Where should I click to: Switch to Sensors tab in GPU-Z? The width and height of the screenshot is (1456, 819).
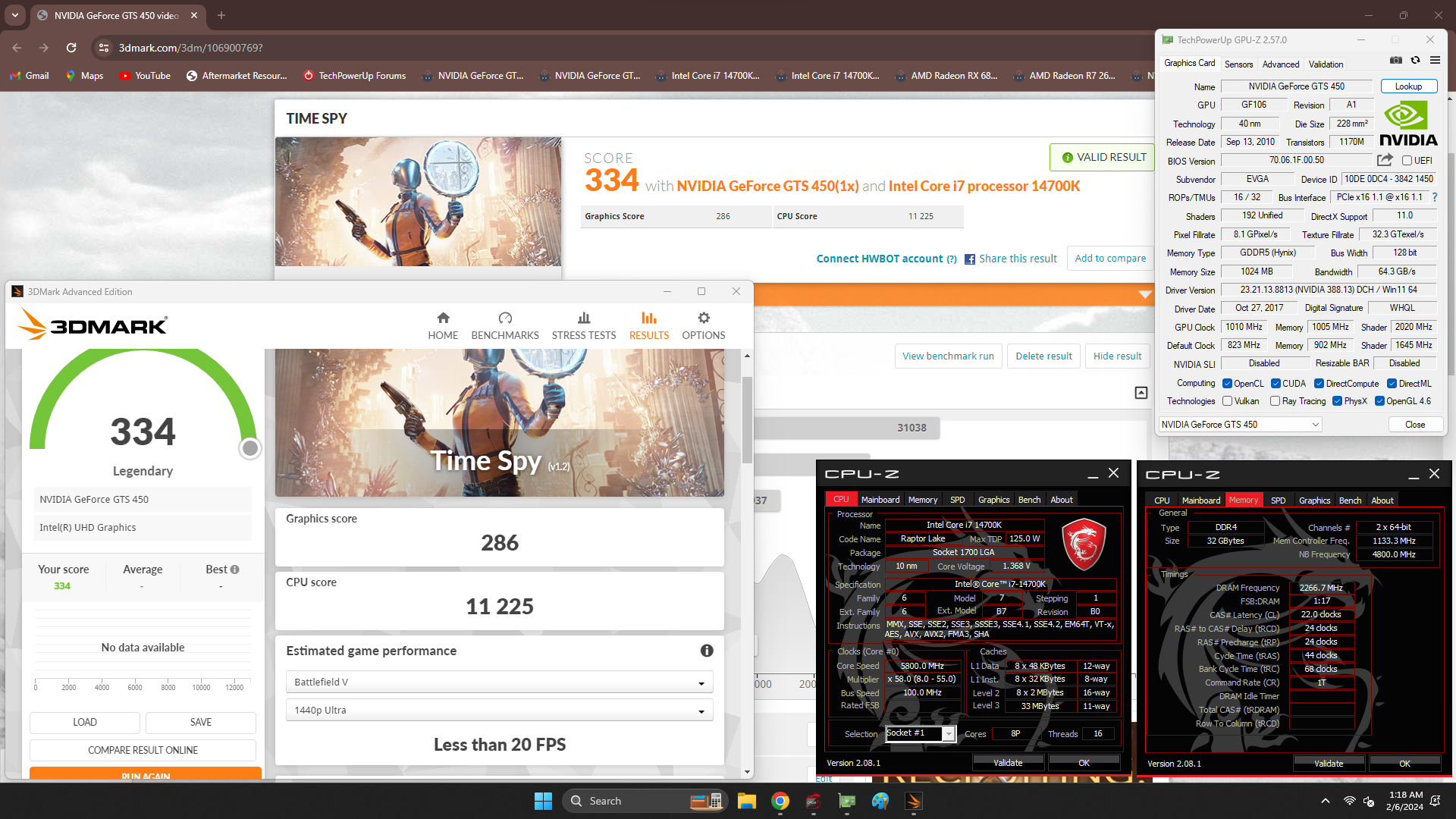point(1238,64)
